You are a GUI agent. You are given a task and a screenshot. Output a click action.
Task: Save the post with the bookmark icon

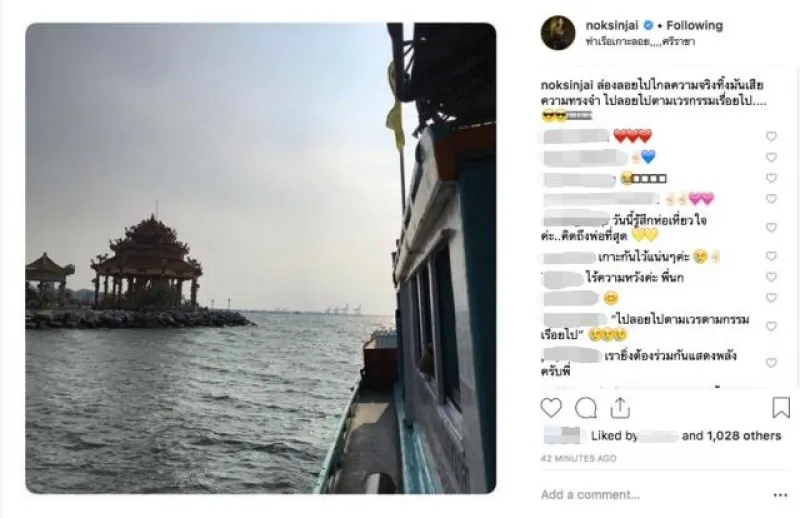coord(781,408)
